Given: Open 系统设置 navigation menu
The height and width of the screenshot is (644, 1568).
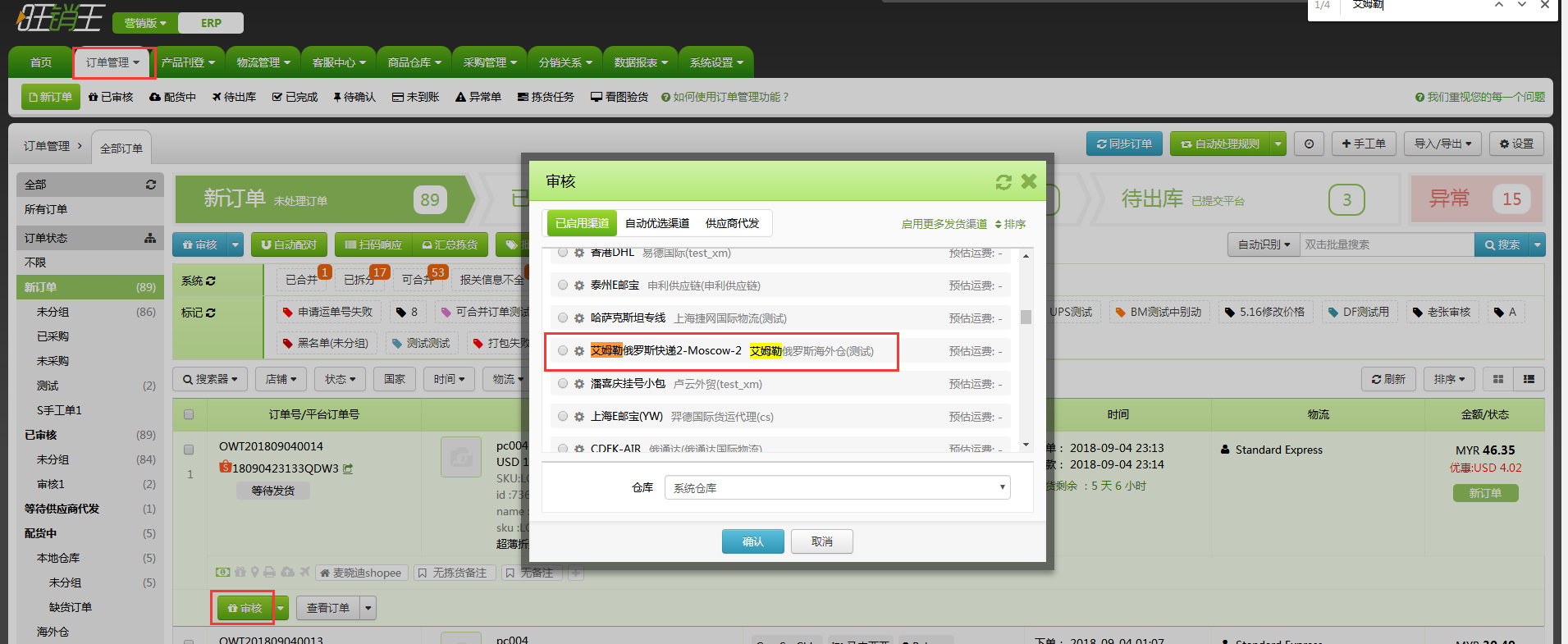Looking at the screenshot, I should (x=716, y=62).
